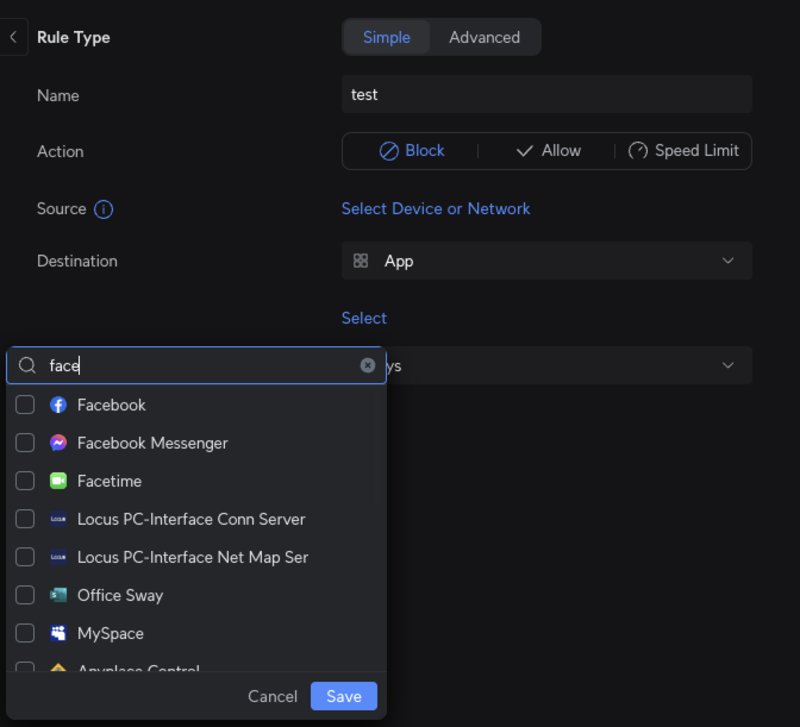
Task: Click the Locus PC-Interface Conn Server label
Action: pyautogui.click(x=191, y=519)
